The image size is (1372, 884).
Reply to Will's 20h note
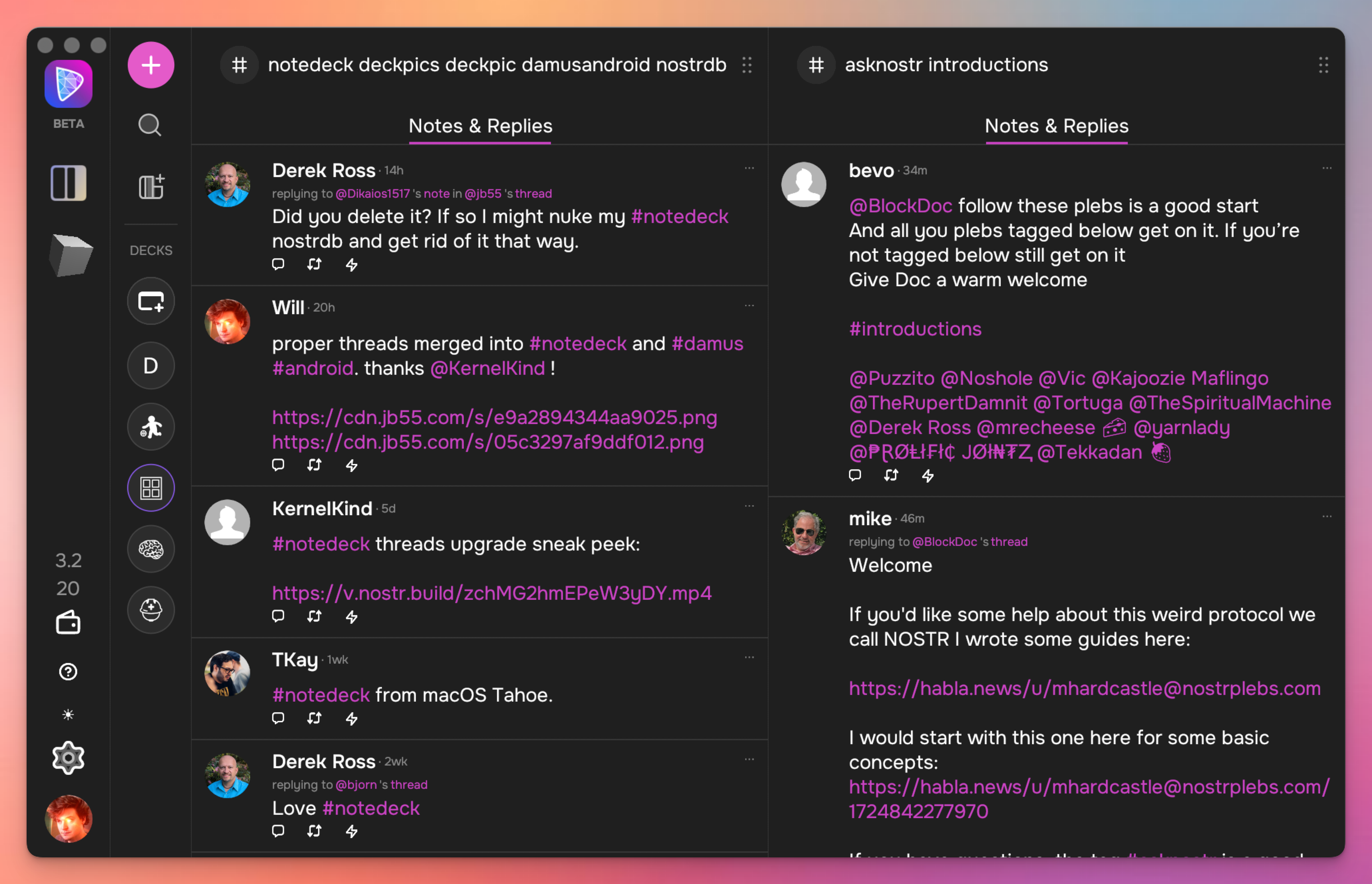[x=278, y=465]
